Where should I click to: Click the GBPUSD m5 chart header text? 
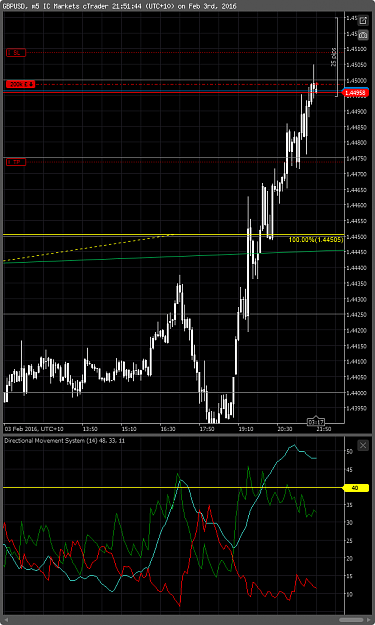click(x=119, y=6)
